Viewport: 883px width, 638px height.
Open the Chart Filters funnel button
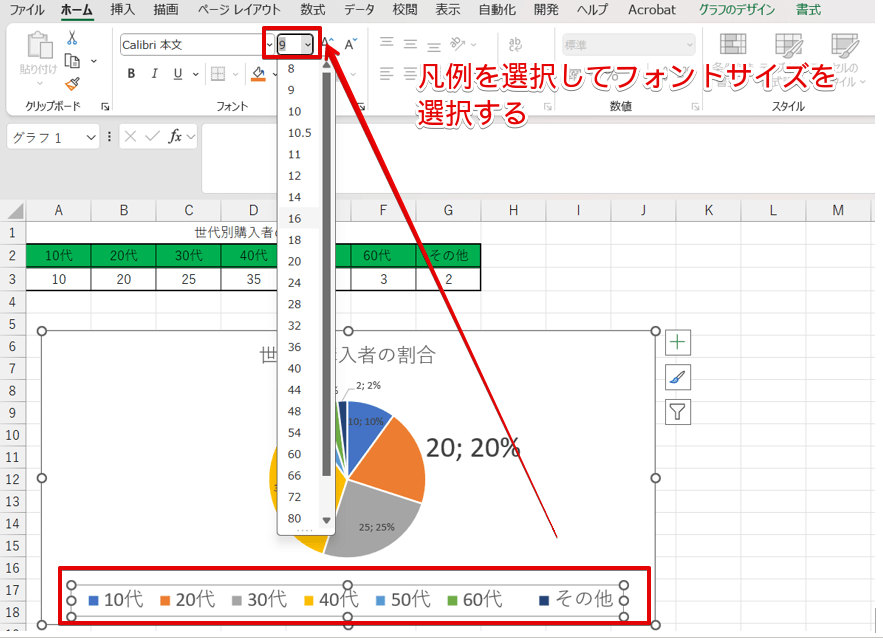click(678, 412)
